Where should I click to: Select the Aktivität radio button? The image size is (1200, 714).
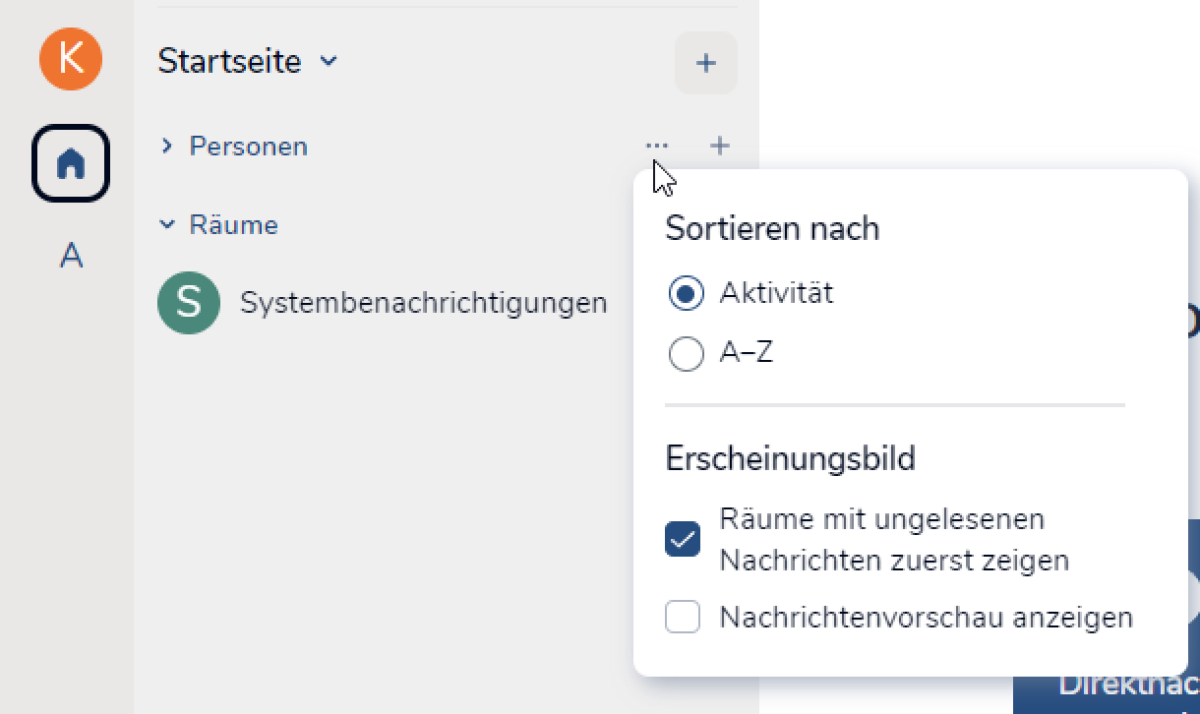pyautogui.click(x=686, y=294)
